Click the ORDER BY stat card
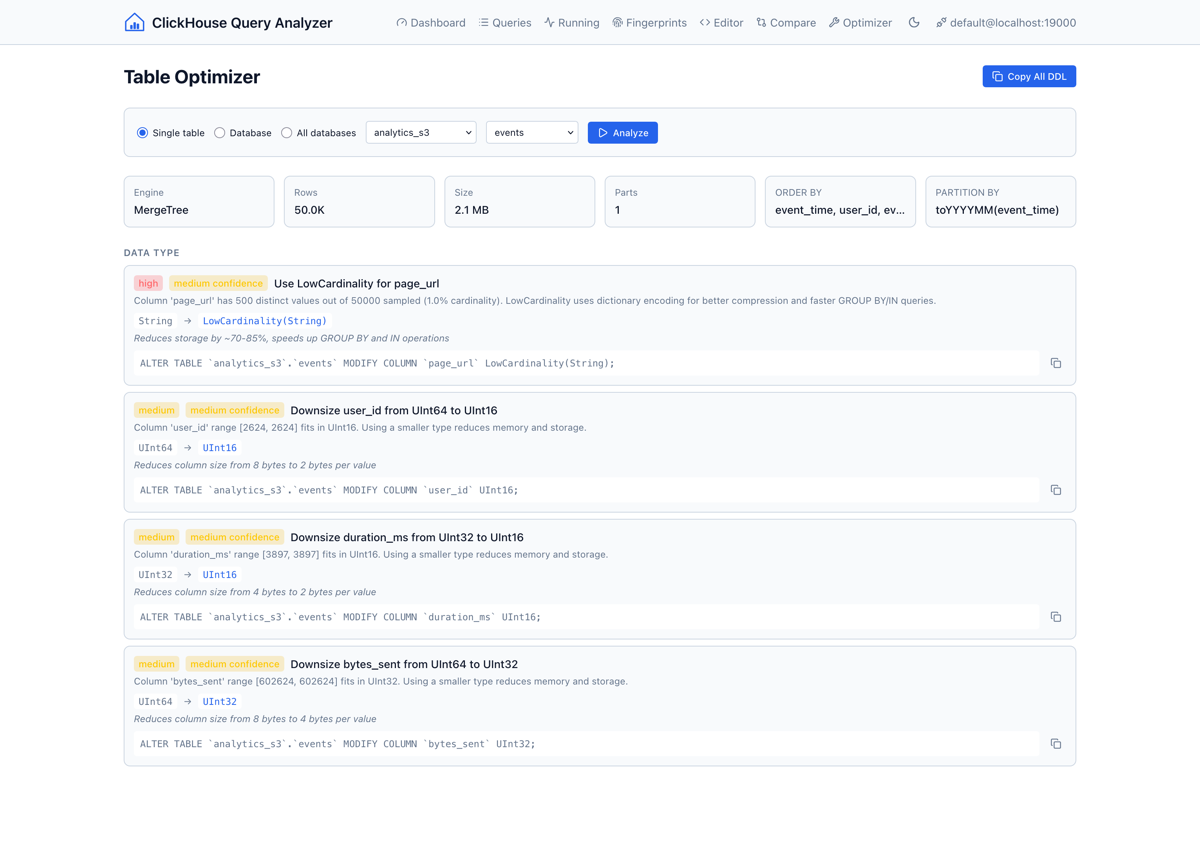Screen dimensions: 1200x845 pyautogui.click(x=840, y=201)
